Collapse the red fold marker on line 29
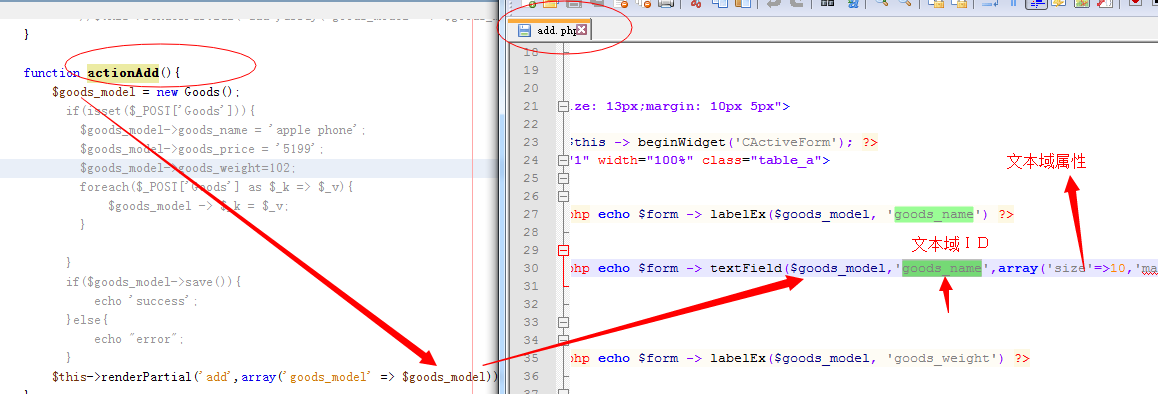The width and height of the screenshot is (1158, 394). point(563,251)
